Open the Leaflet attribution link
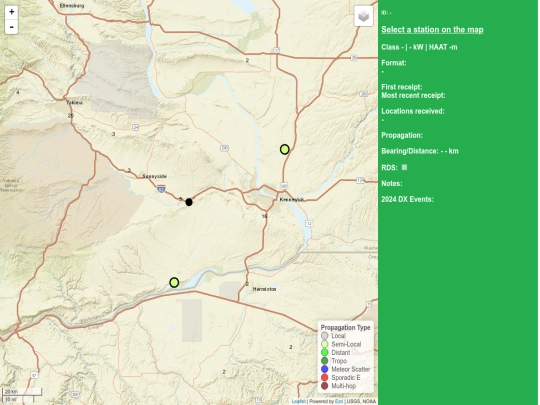Image resolution: width=540 pixels, height=405 pixels. 298,401
